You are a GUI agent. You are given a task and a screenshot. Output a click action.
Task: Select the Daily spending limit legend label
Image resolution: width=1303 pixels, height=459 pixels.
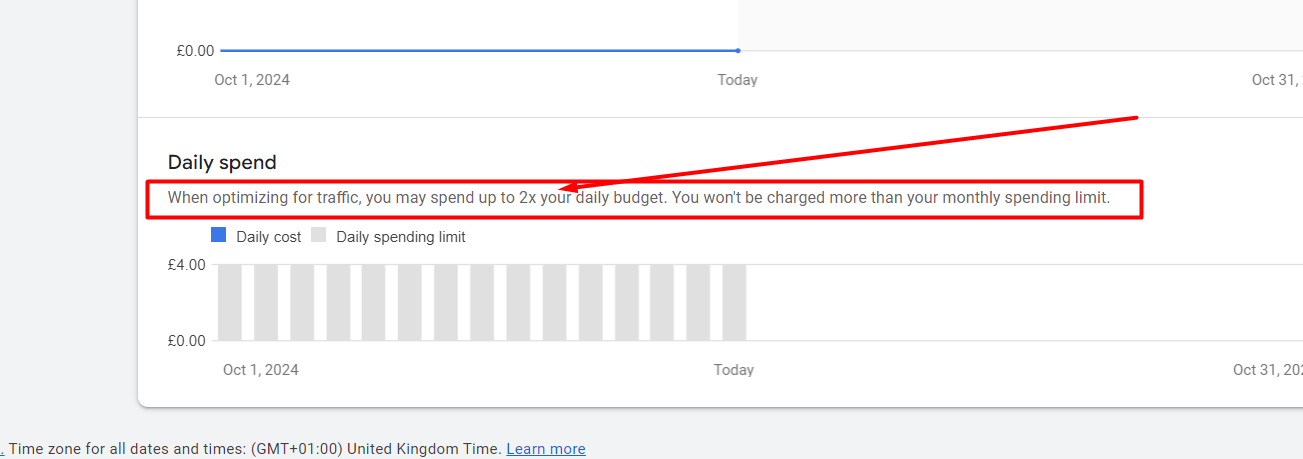click(x=400, y=237)
